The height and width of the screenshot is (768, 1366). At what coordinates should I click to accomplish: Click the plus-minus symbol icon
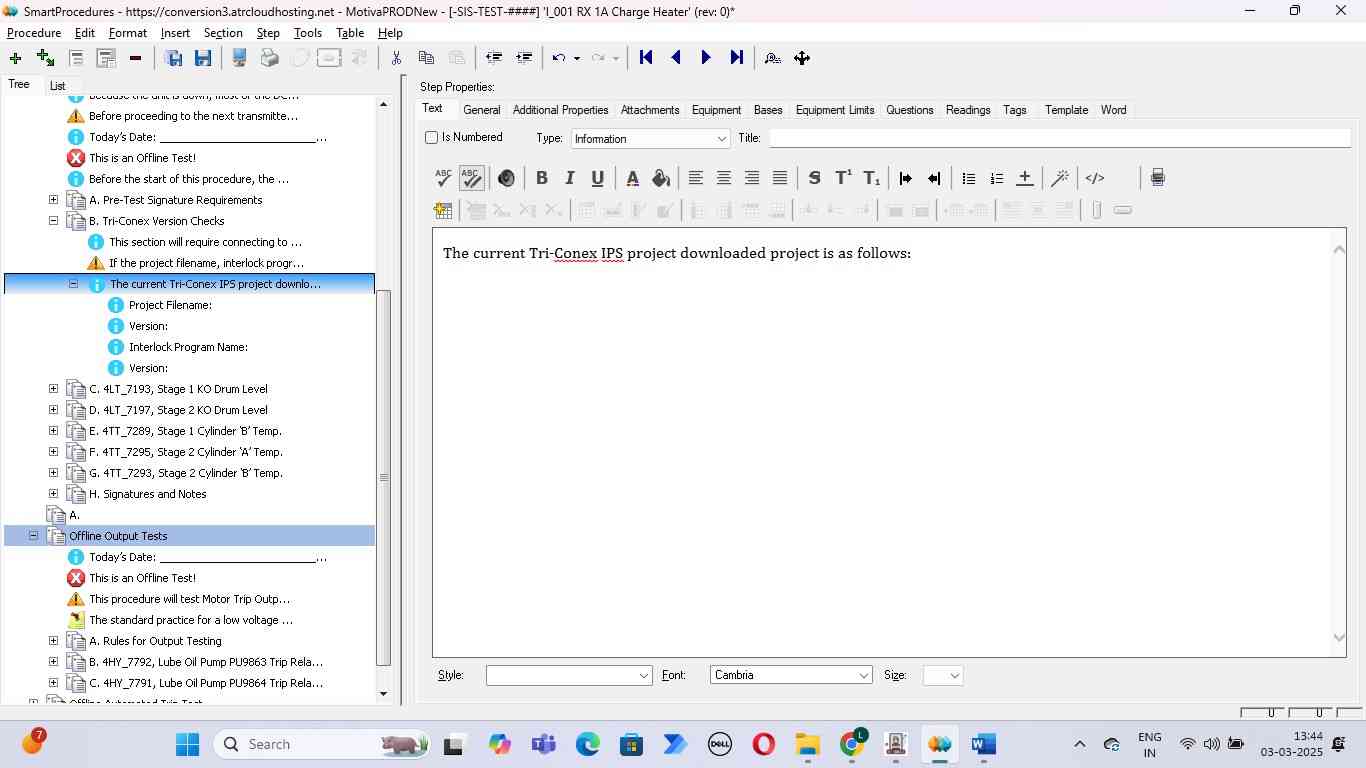tap(1024, 178)
